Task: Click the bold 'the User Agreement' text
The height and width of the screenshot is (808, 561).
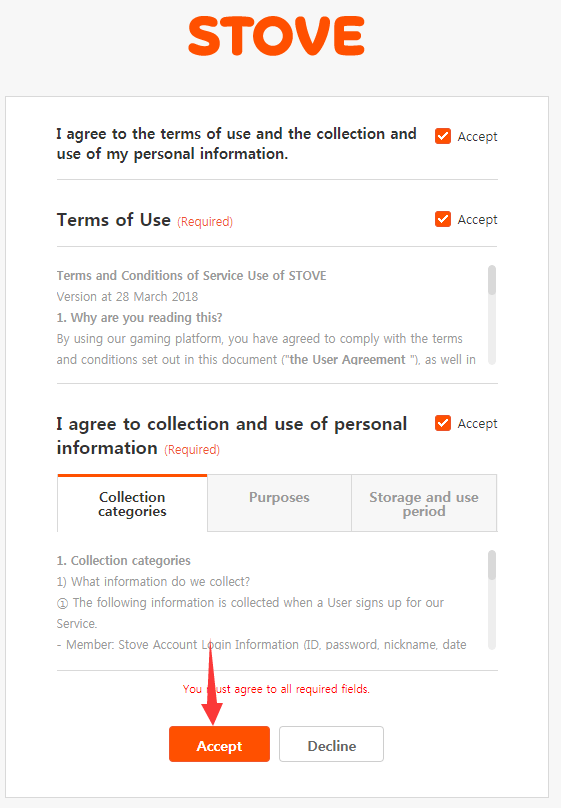Action: point(348,359)
